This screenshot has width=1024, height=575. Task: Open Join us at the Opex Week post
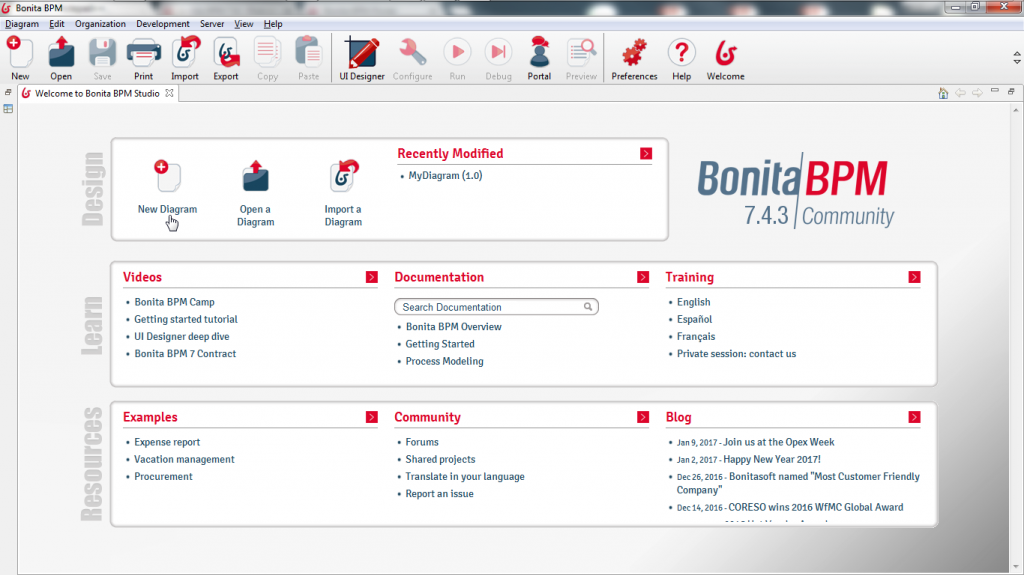tap(778, 442)
